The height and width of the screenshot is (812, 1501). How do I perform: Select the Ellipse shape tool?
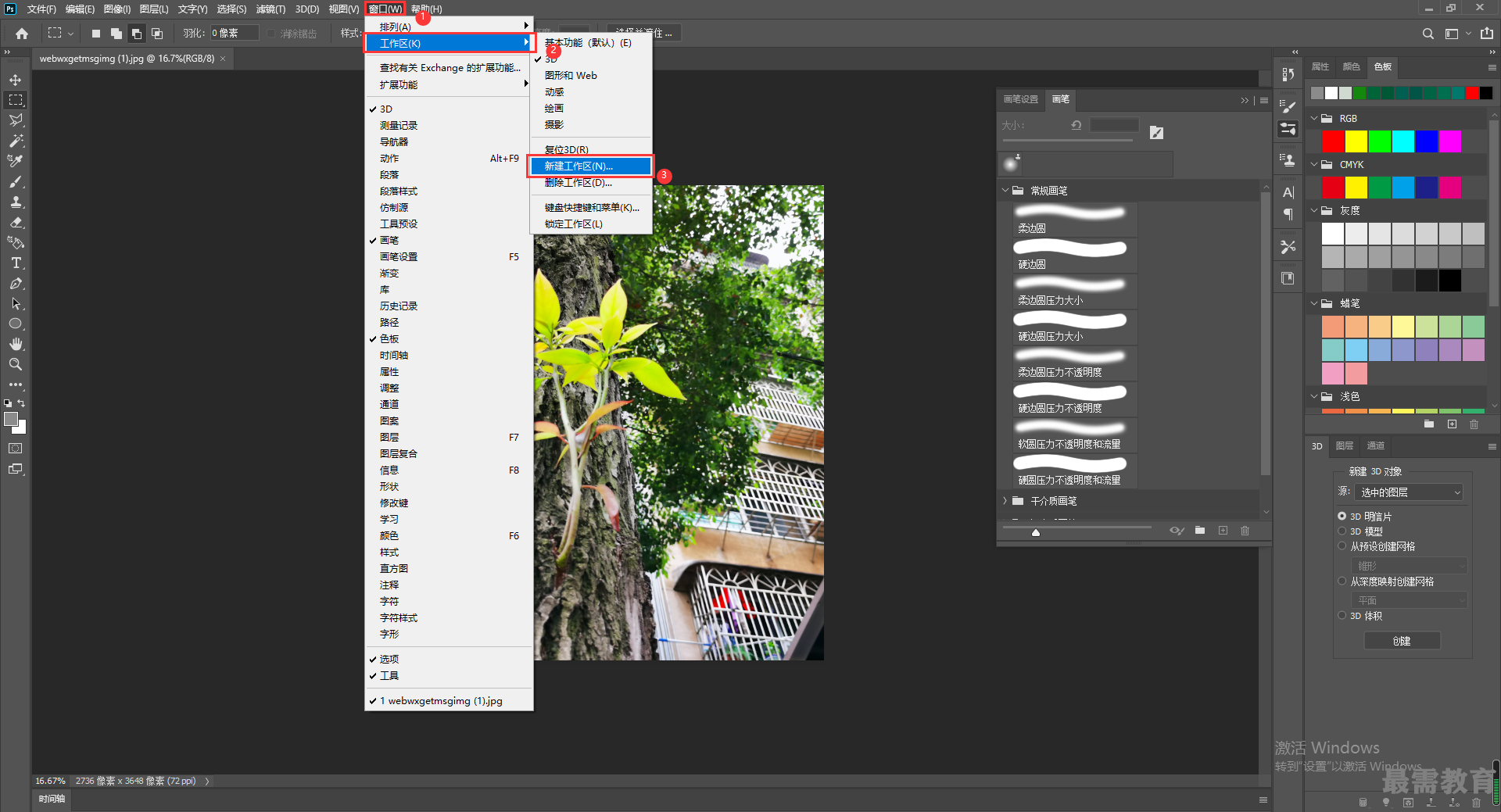[16, 324]
